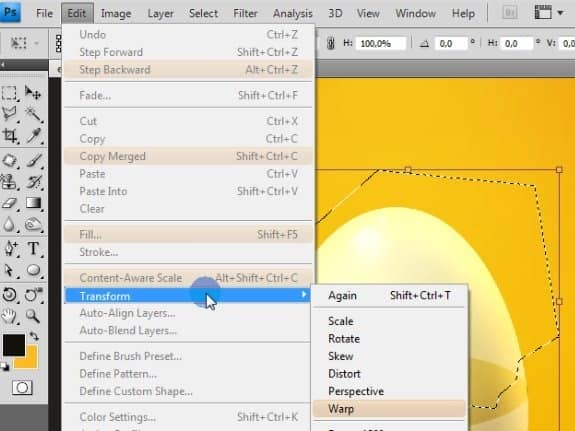Select the Move tool
575x431 pixels.
click(x=33, y=93)
